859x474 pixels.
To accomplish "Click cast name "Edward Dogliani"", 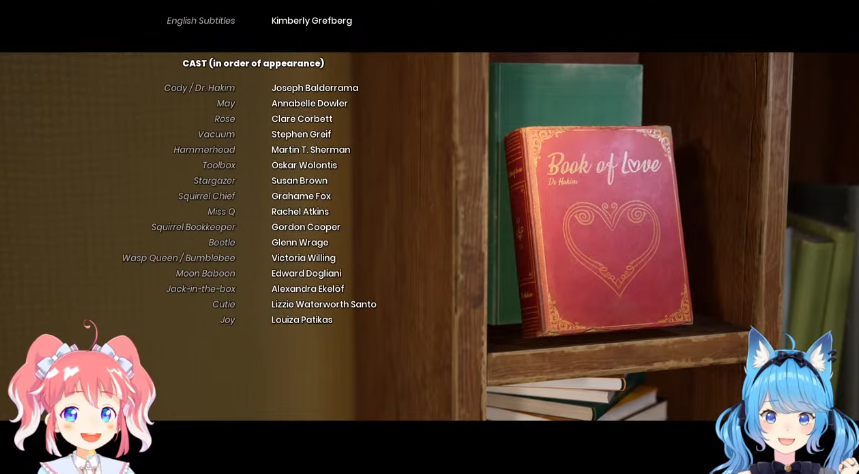I will click(x=306, y=273).
